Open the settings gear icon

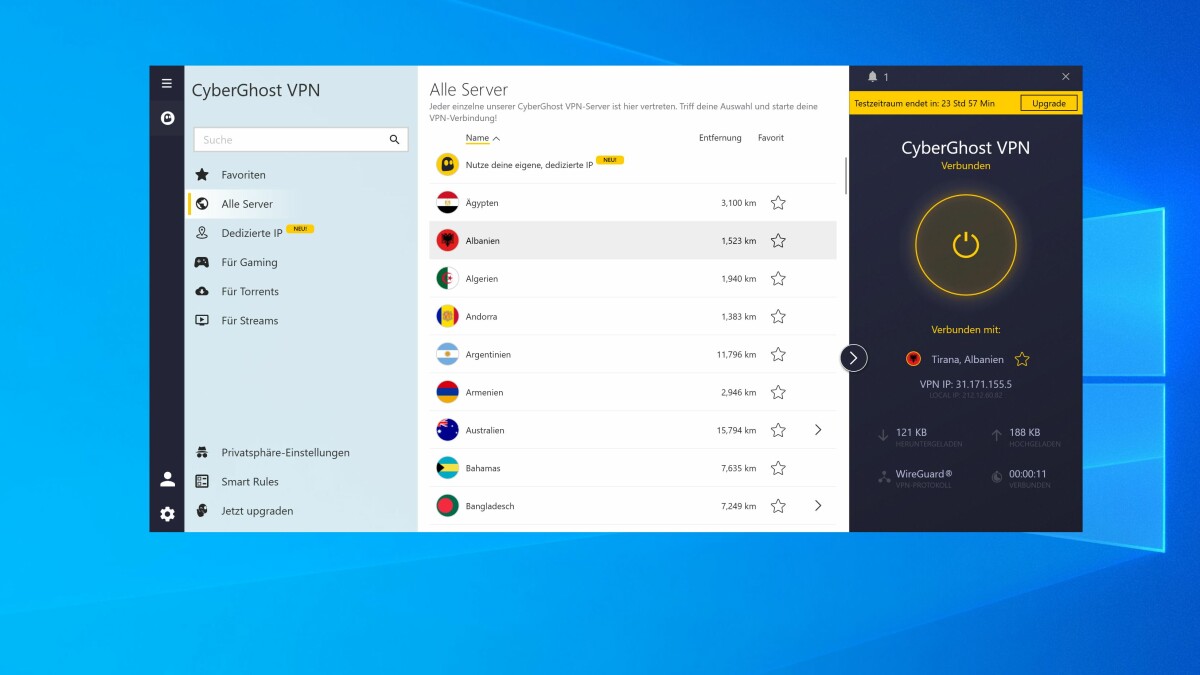pos(167,514)
